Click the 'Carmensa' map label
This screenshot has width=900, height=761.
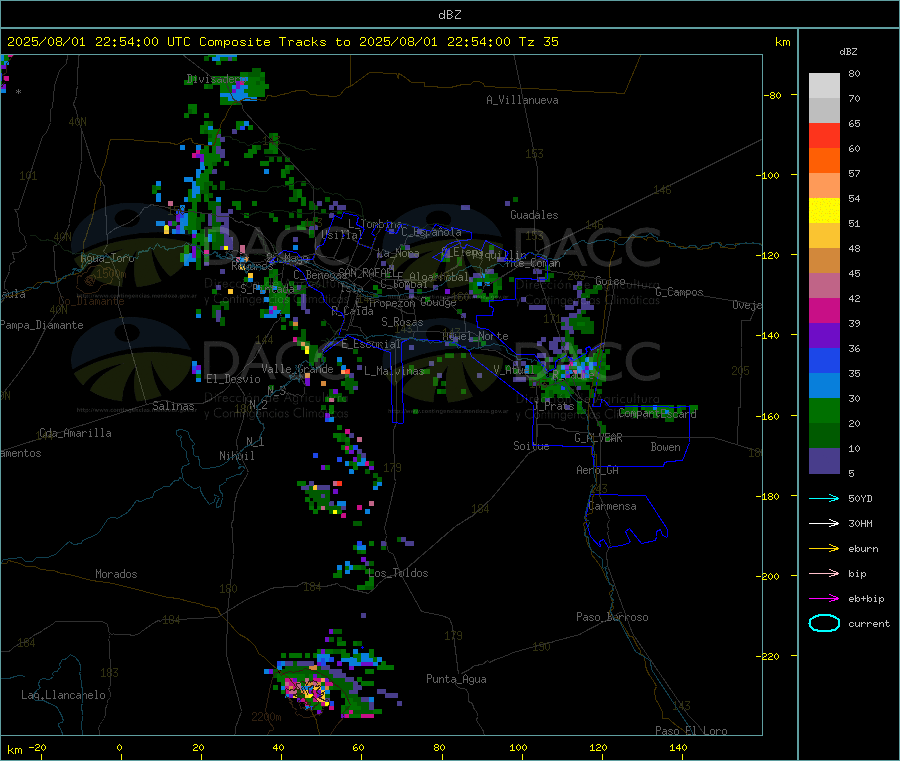pos(612,506)
